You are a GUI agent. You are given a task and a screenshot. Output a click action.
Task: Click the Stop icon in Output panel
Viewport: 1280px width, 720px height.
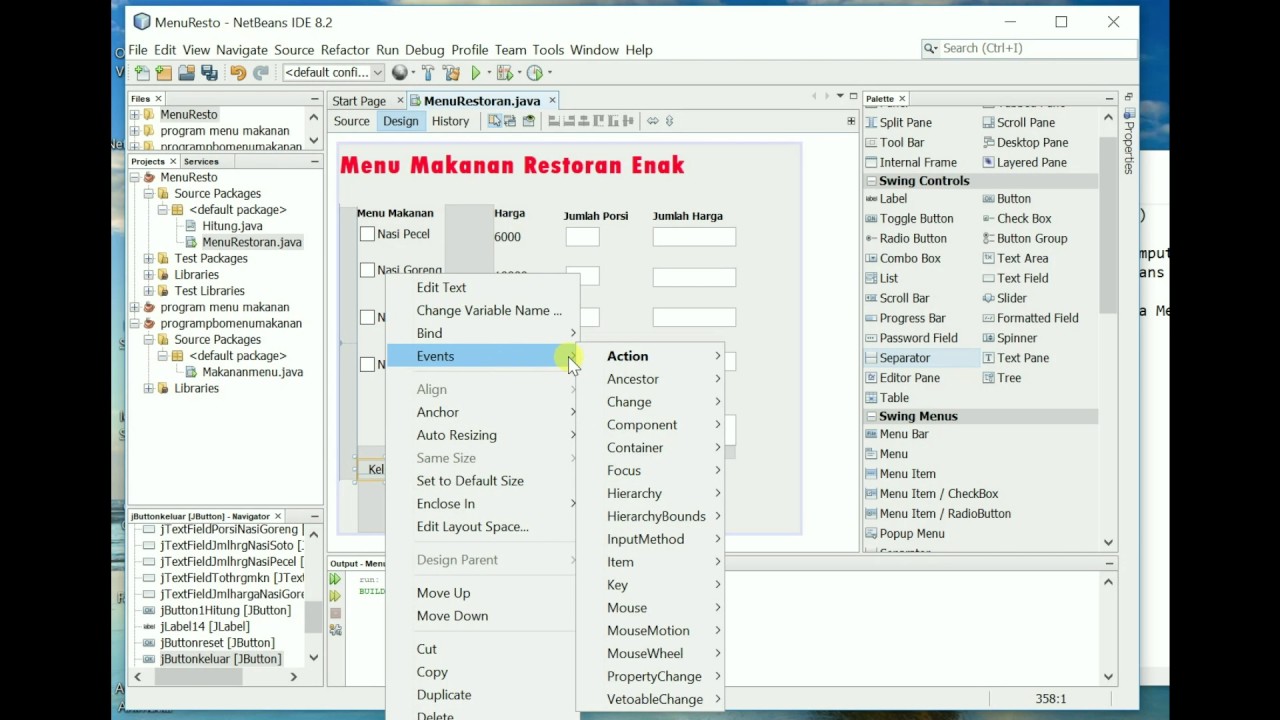[335, 613]
